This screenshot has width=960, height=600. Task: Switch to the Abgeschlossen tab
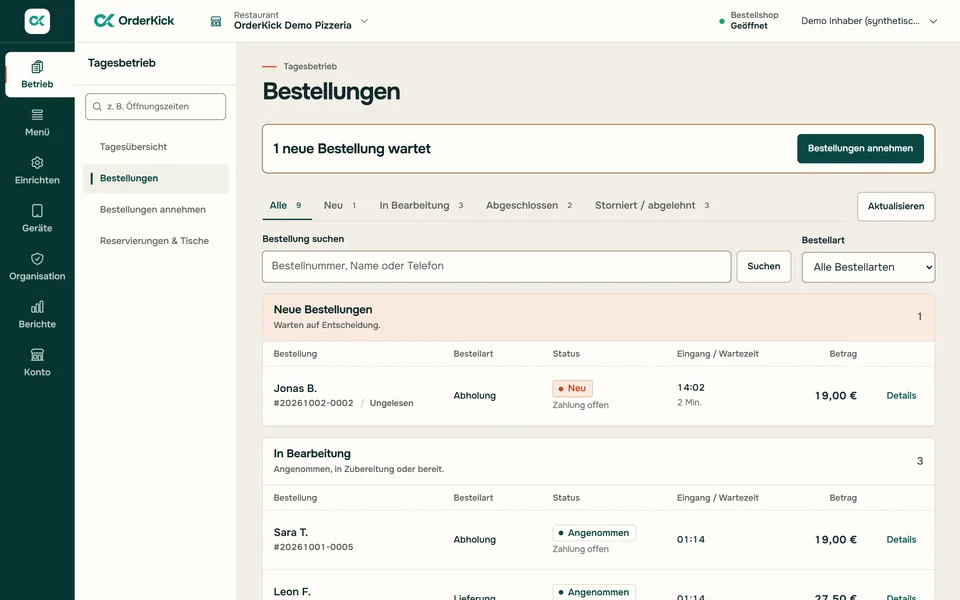point(529,206)
